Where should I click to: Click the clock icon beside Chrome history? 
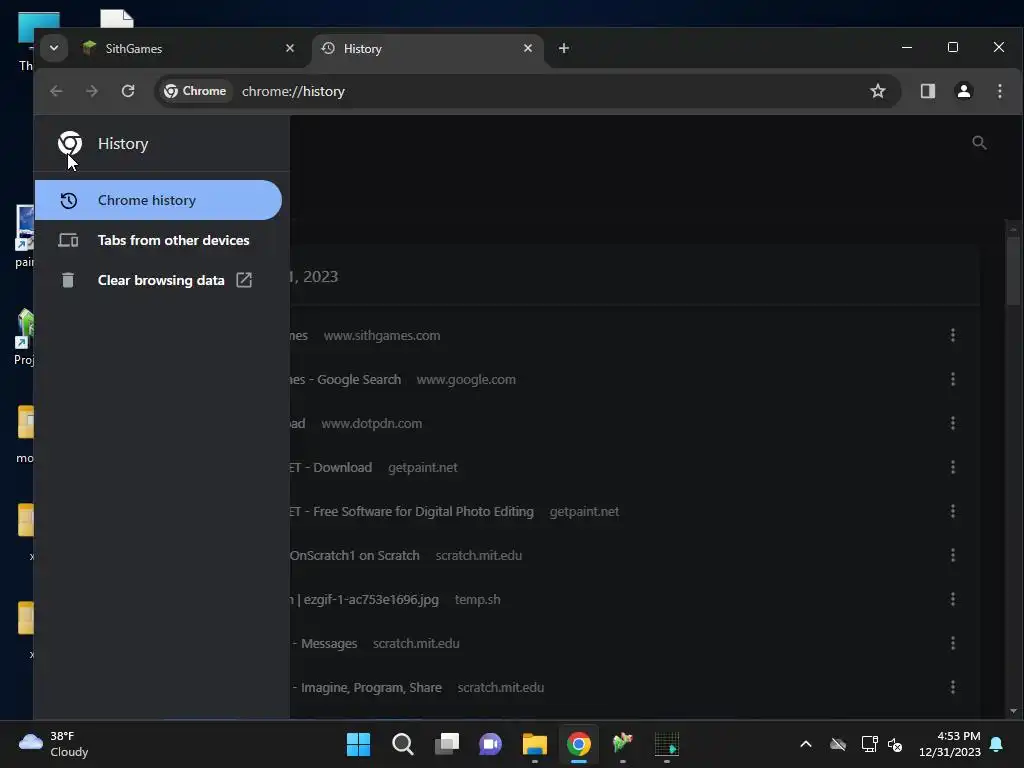[69, 200]
